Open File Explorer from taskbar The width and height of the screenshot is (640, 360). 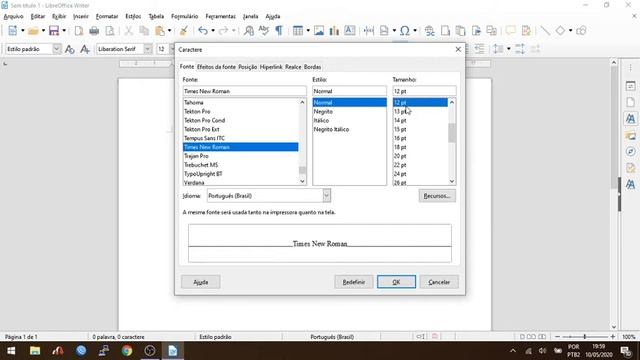coord(35,351)
